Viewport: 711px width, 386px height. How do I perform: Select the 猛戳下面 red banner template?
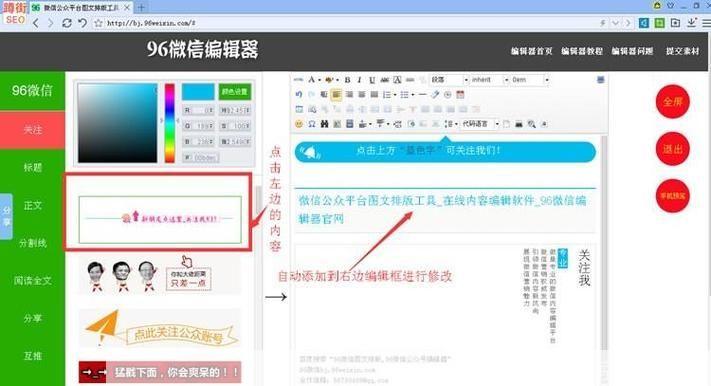click(x=160, y=372)
